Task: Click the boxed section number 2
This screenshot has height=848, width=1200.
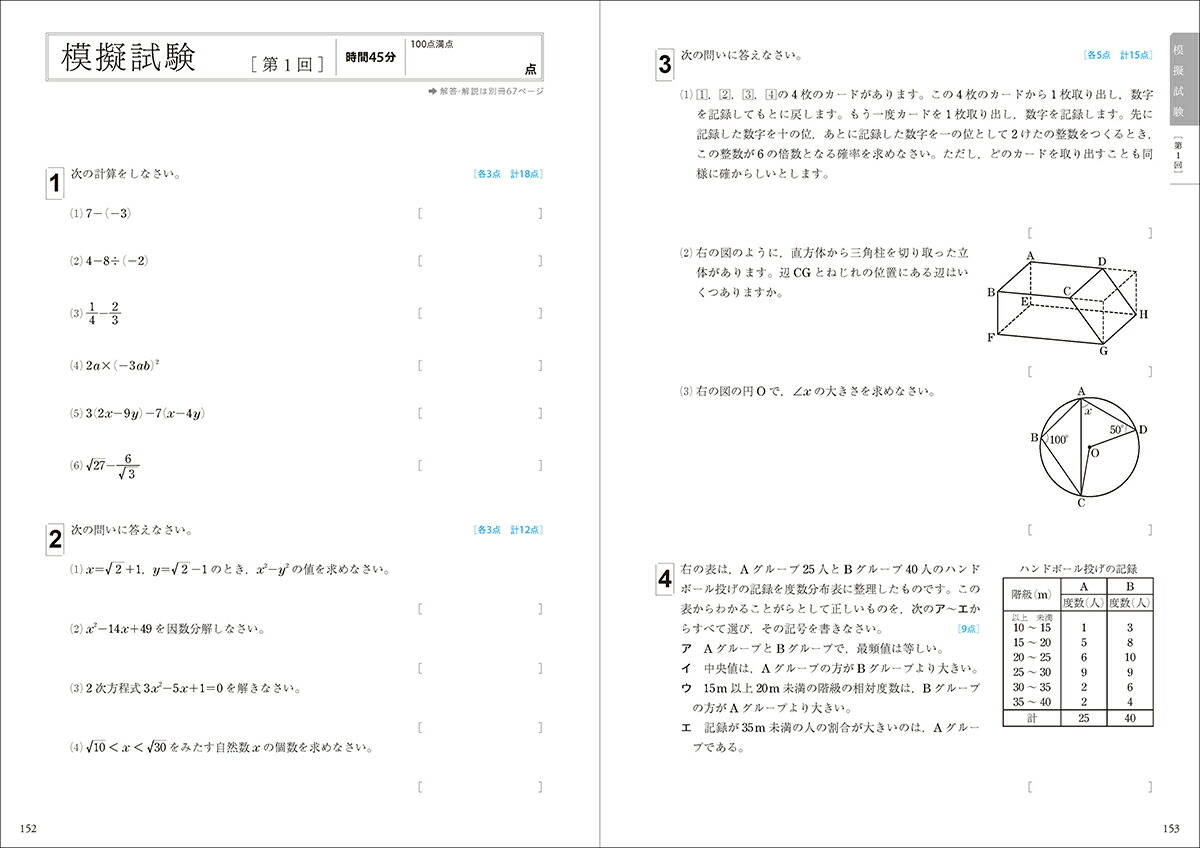Action: (x=55, y=540)
